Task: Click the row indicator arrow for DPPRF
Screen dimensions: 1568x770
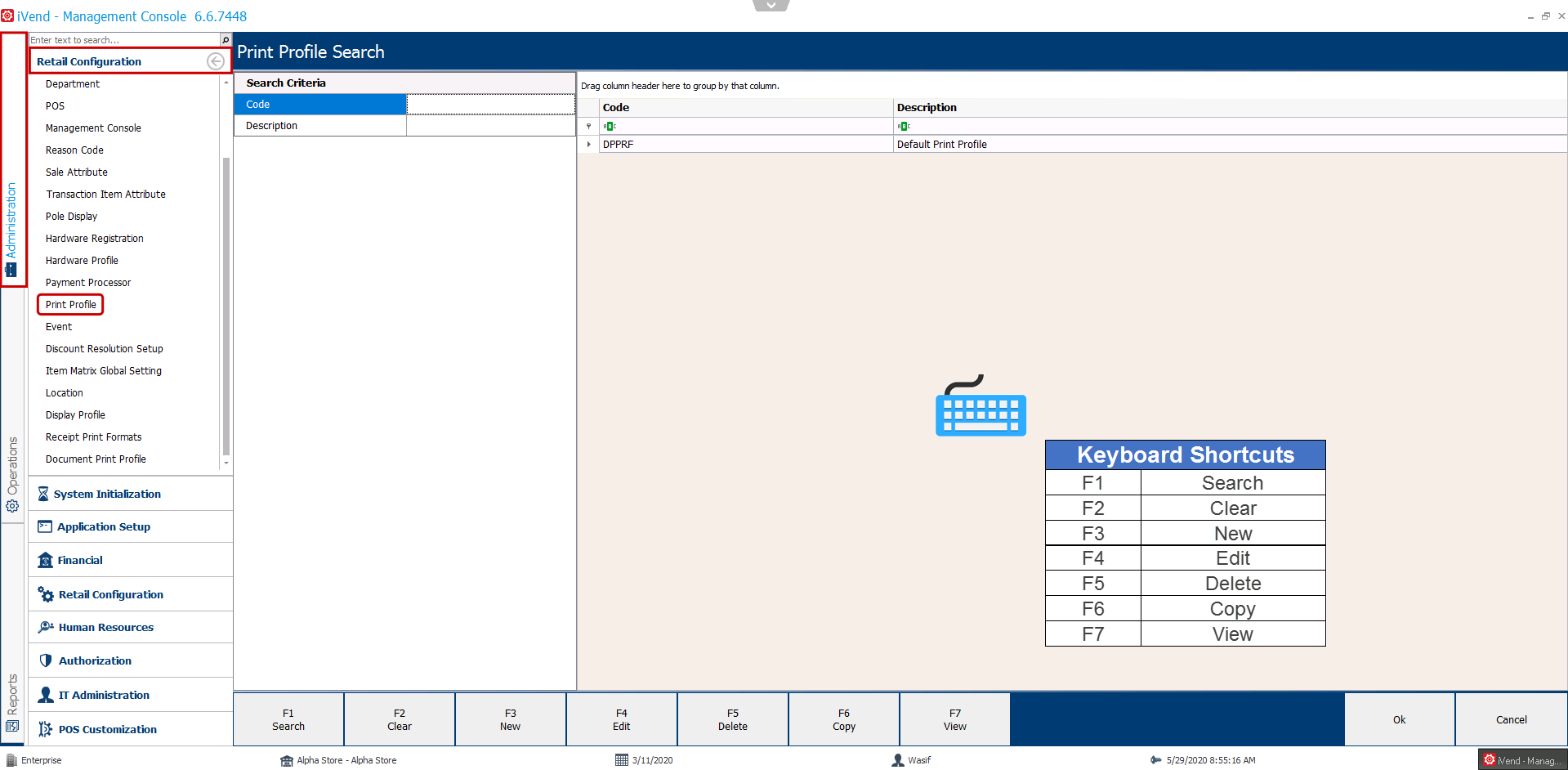Action: pos(588,144)
